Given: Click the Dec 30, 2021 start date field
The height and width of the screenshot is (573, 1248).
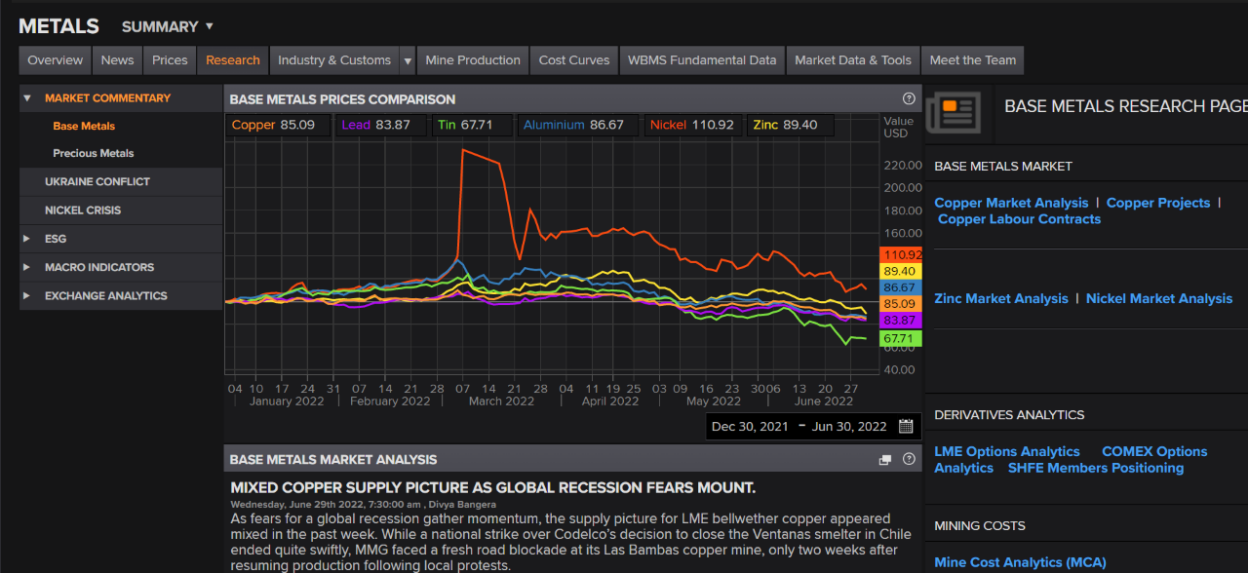Looking at the screenshot, I should coord(749,426).
